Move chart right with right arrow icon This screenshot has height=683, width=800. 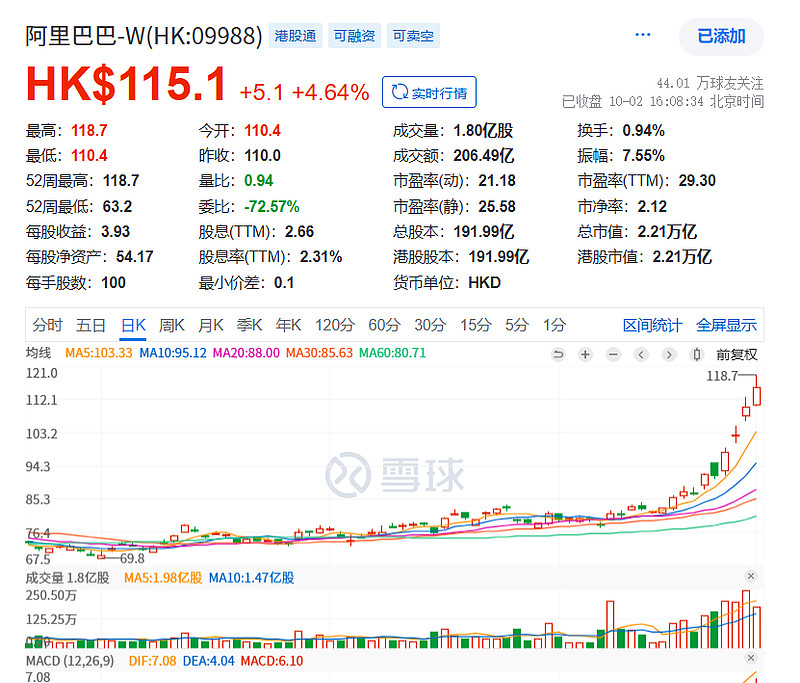point(669,354)
